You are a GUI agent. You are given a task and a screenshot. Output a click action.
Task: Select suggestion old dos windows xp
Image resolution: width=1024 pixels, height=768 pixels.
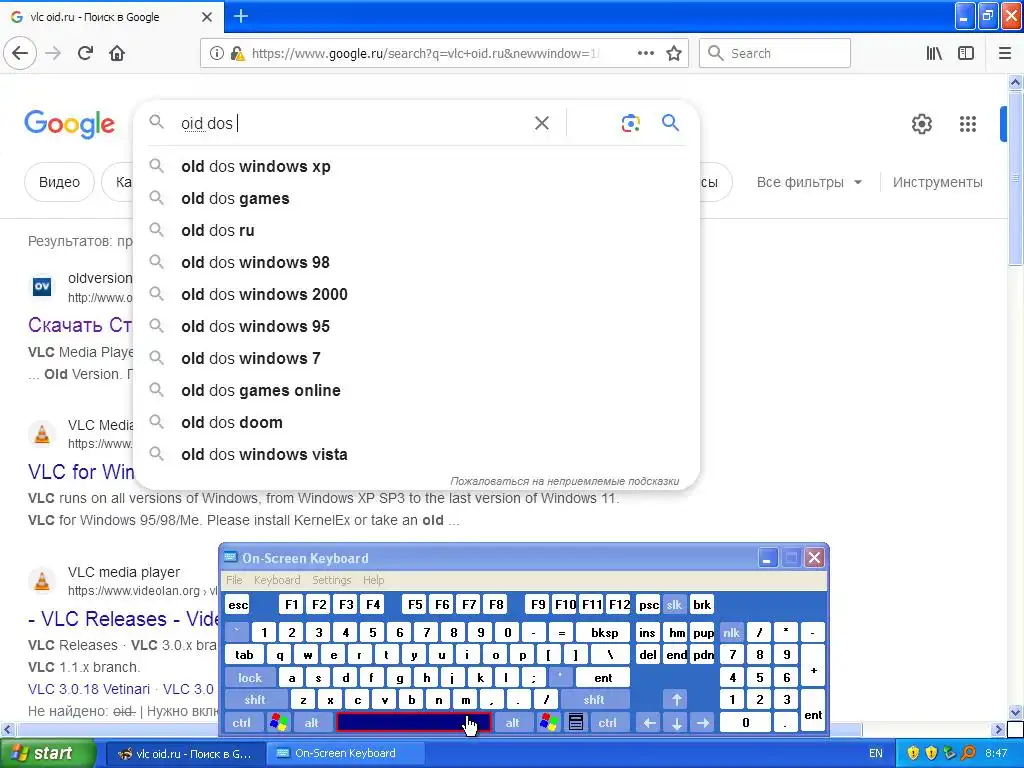point(417,166)
